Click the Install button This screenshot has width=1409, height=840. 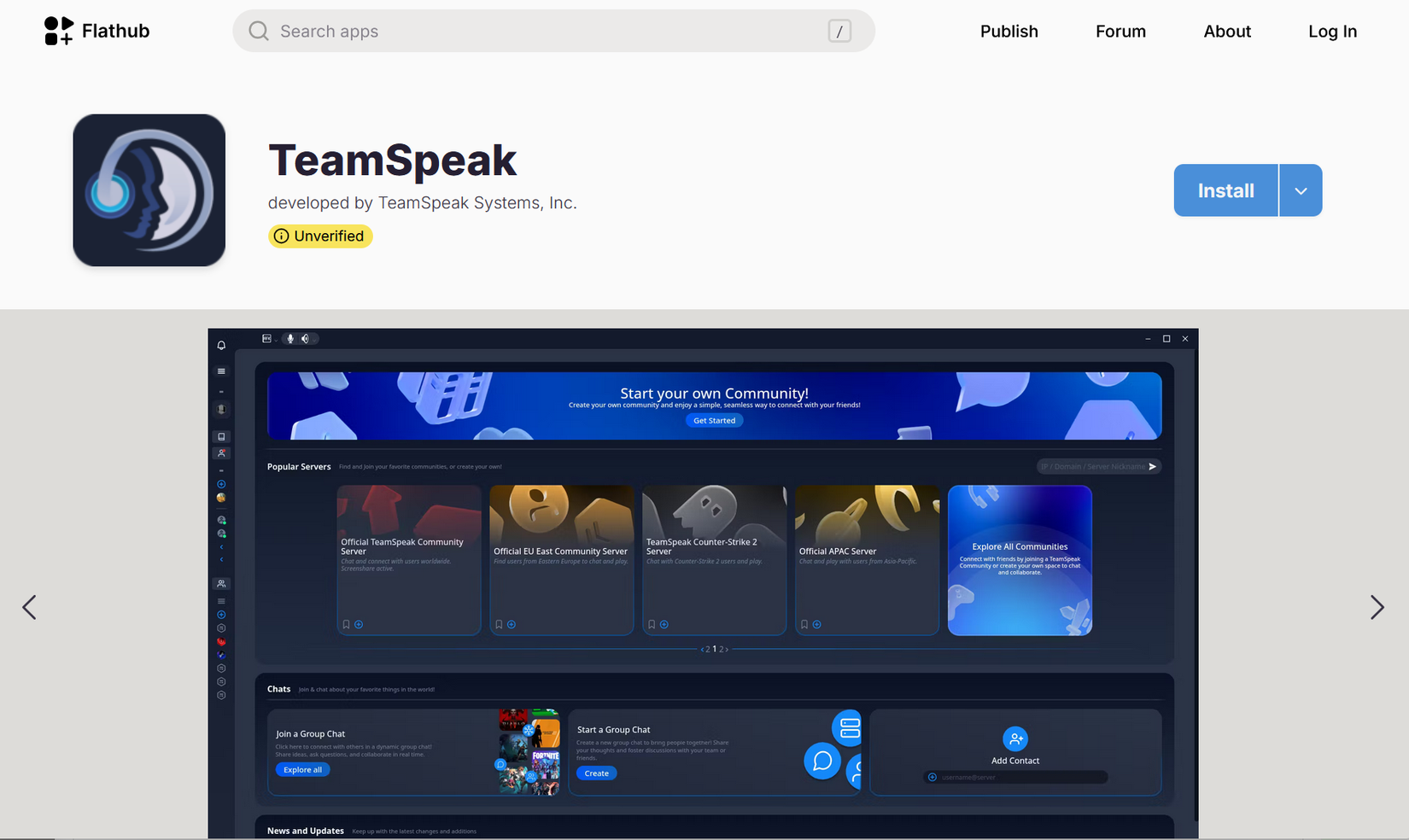(1225, 190)
